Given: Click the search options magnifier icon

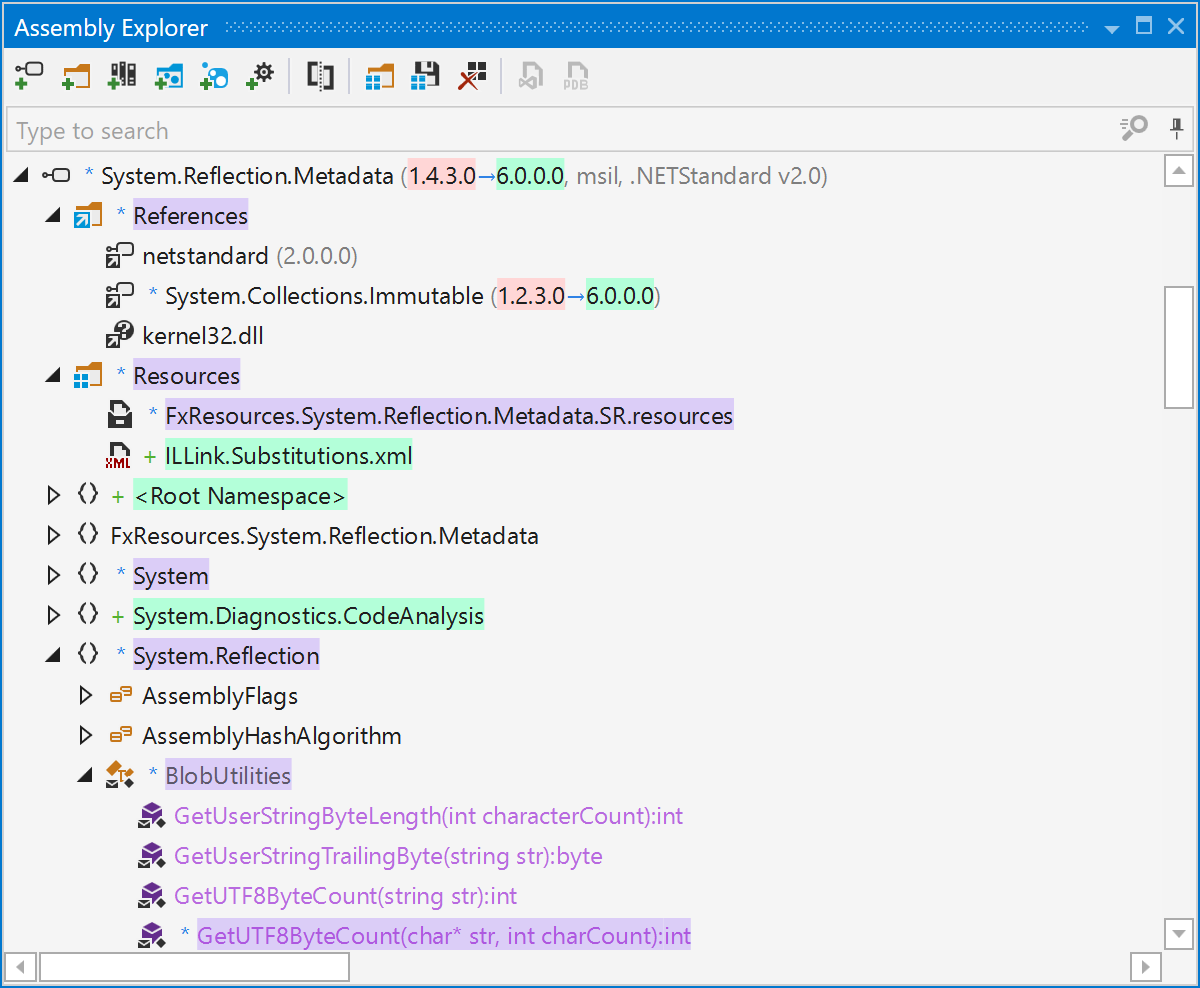Looking at the screenshot, I should (1133, 128).
